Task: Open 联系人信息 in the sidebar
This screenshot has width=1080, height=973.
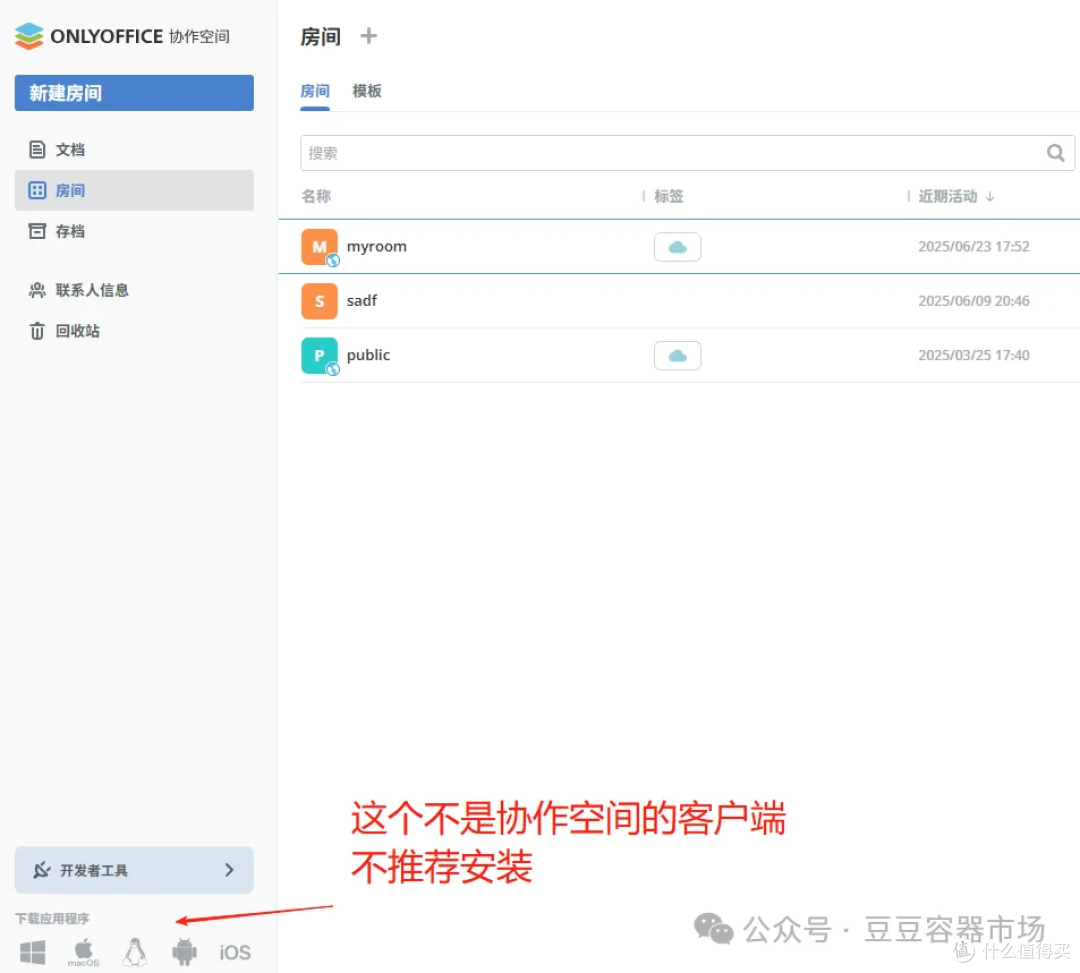Action: coord(134,290)
